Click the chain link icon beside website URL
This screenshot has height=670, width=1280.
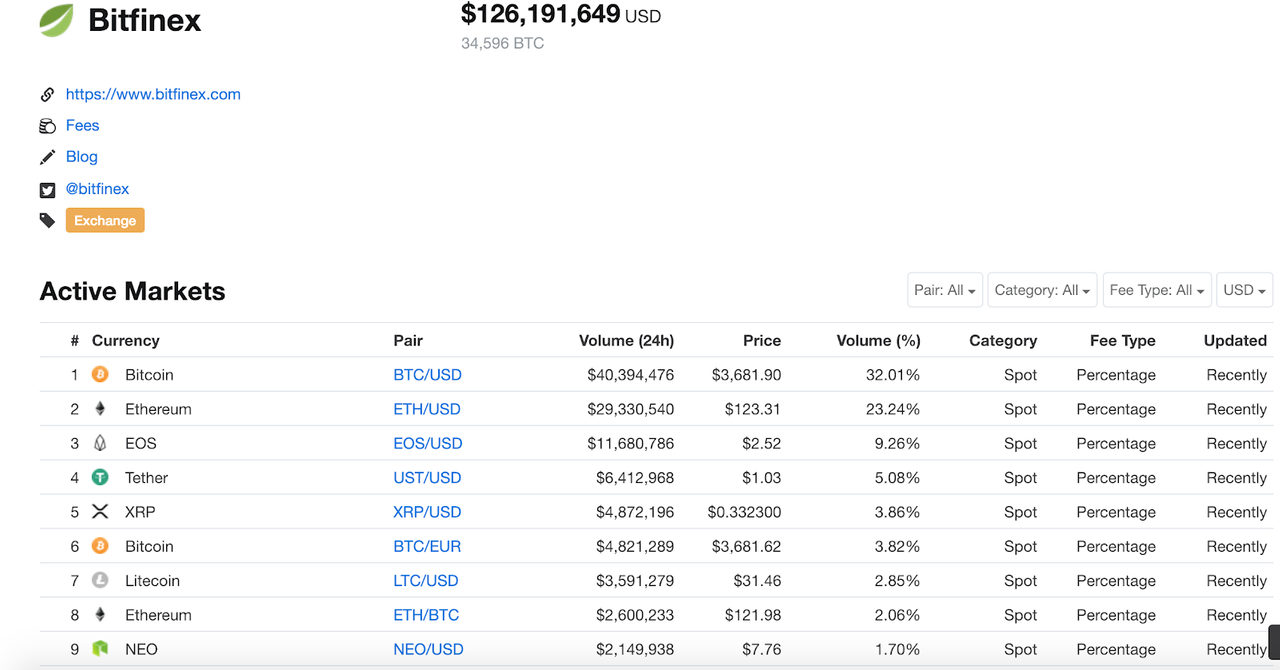click(47, 95)
